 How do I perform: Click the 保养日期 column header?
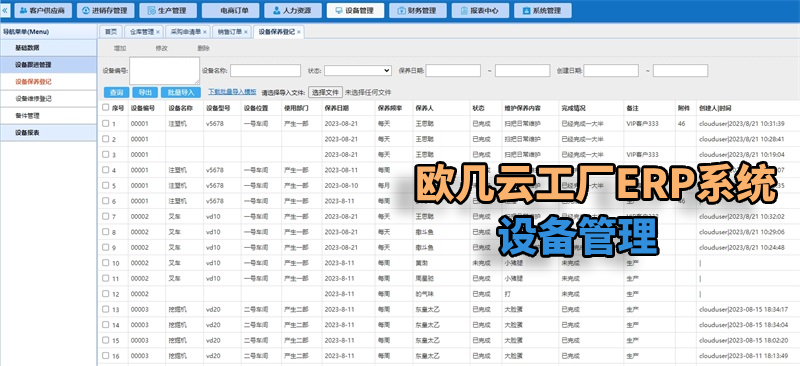pyautogui.click(x=337, y=108)
